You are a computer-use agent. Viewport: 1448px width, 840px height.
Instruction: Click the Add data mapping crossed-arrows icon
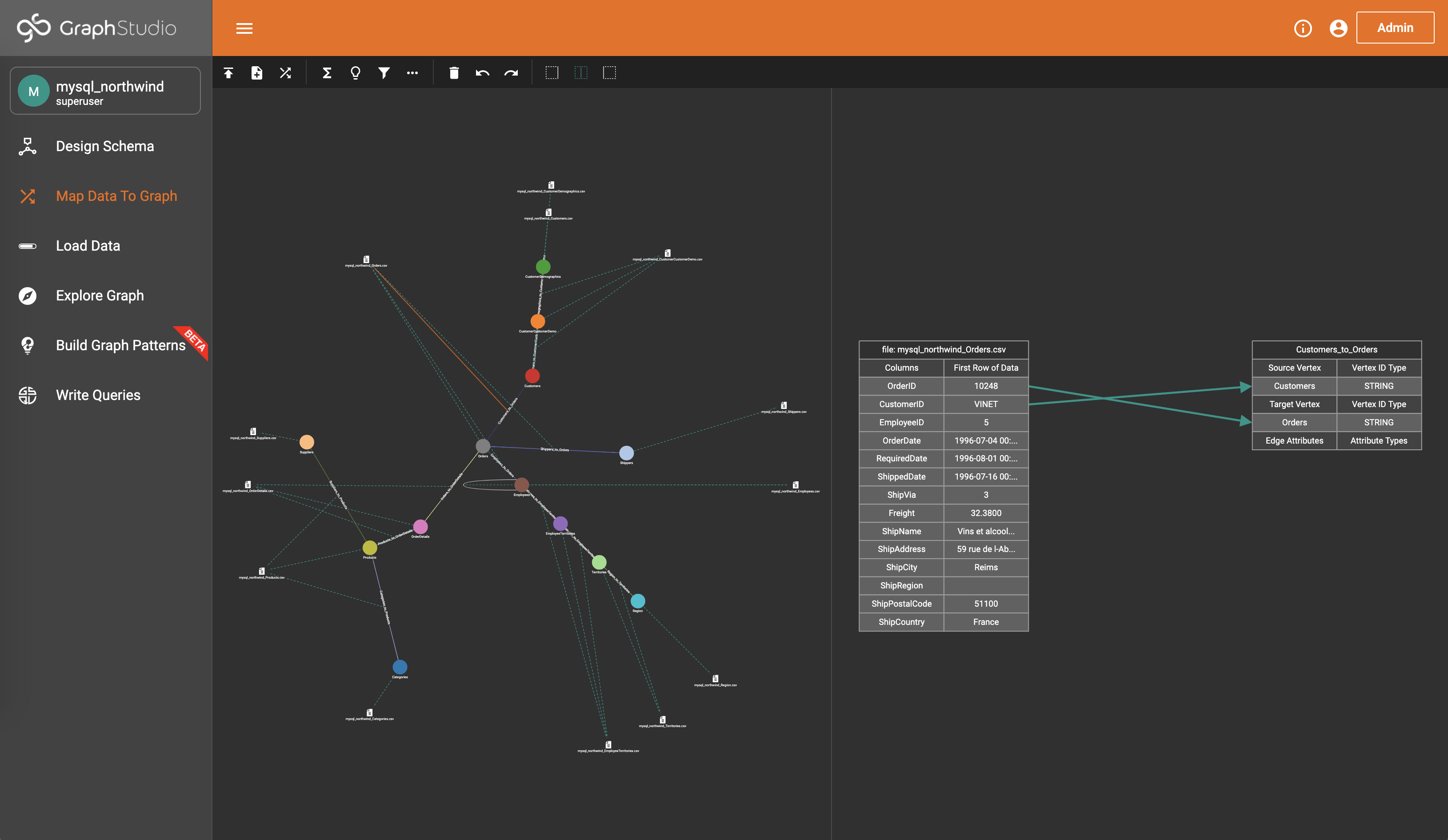click(286, 72)
